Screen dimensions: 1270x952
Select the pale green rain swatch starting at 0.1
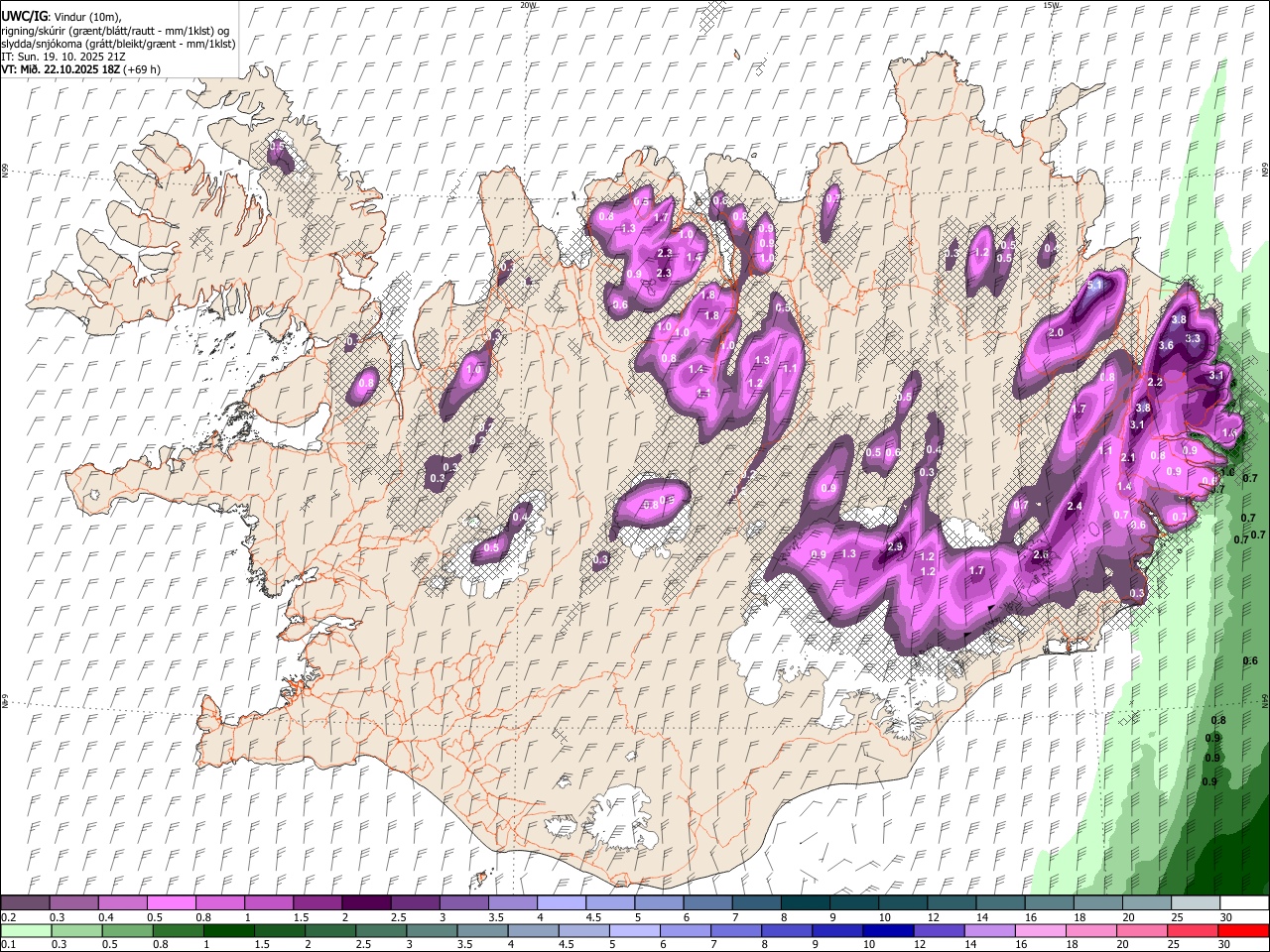26,931
